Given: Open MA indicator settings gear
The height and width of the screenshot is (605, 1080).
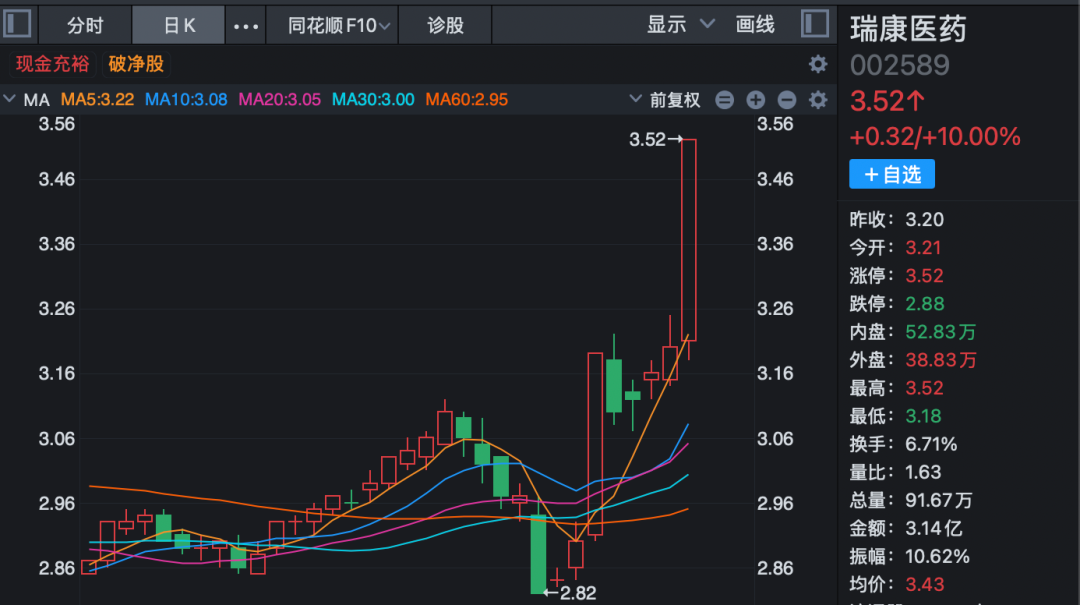Looking at the screenshot, I should click(x=818, y=100).
